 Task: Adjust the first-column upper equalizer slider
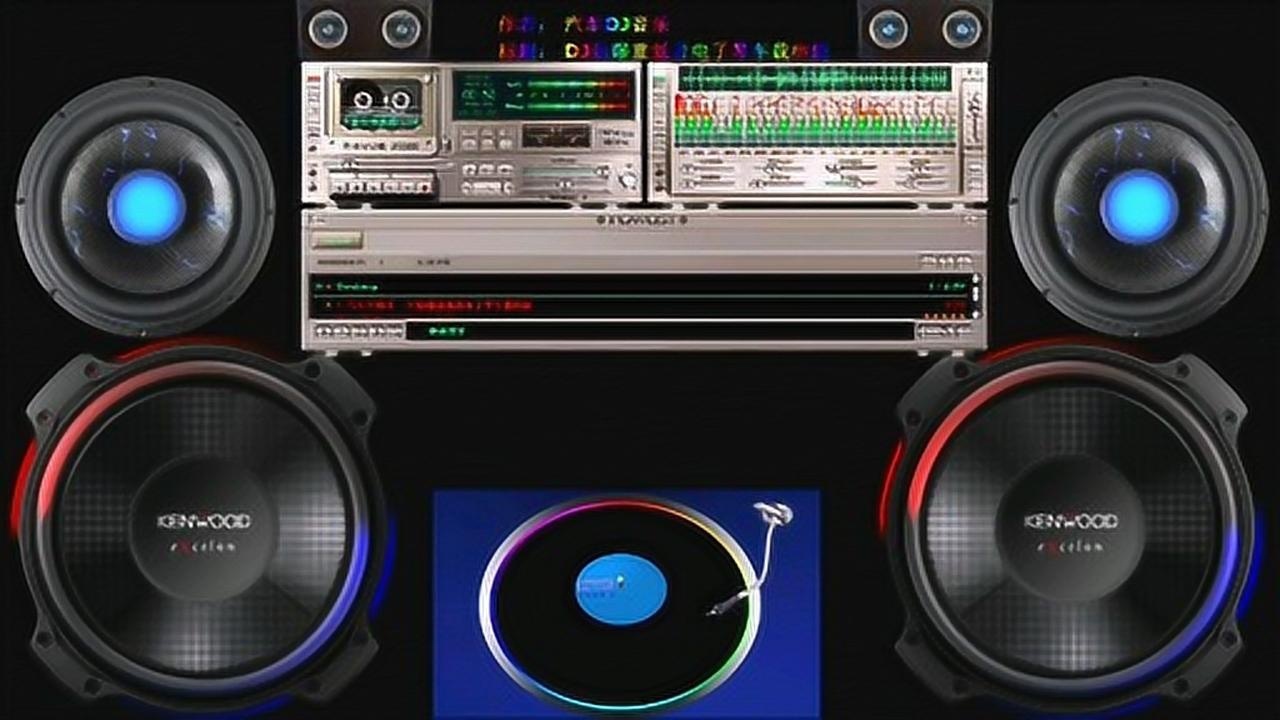point(709,166)
